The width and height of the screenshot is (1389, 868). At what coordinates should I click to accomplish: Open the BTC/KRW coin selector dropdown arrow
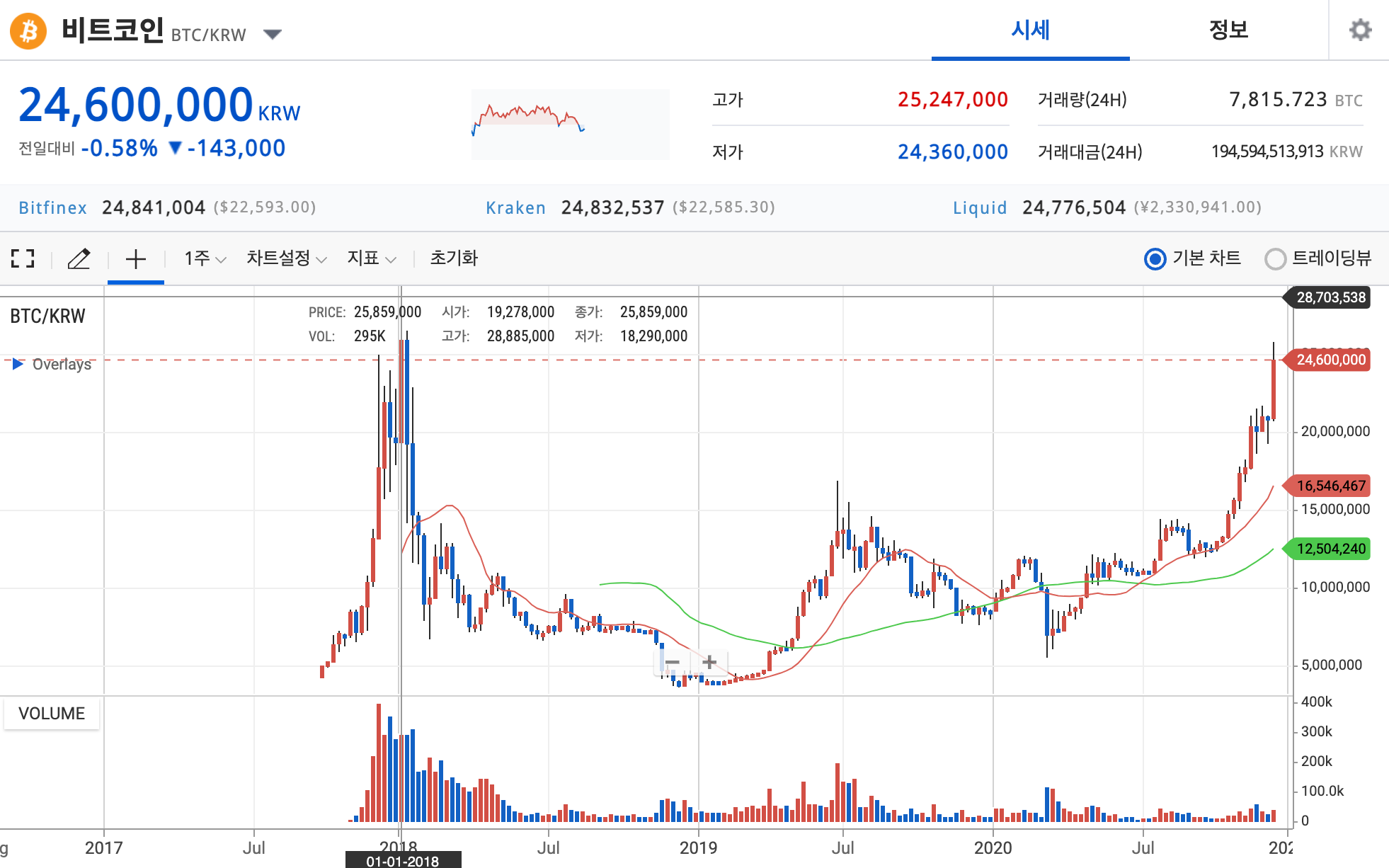273,34
